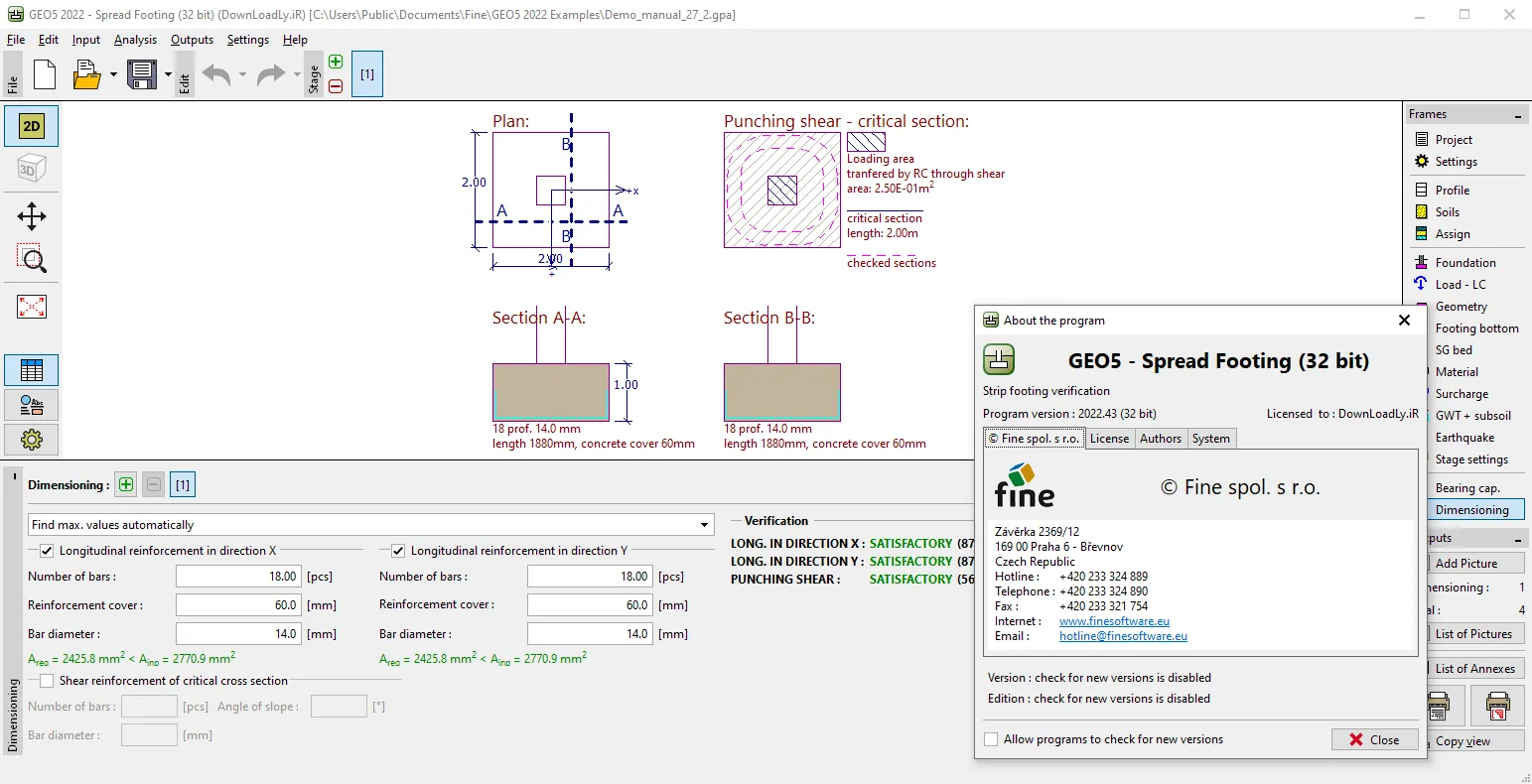Remove the construction stage with red minus
This screenshot has width=1532, height=784.
pos(336,86)
